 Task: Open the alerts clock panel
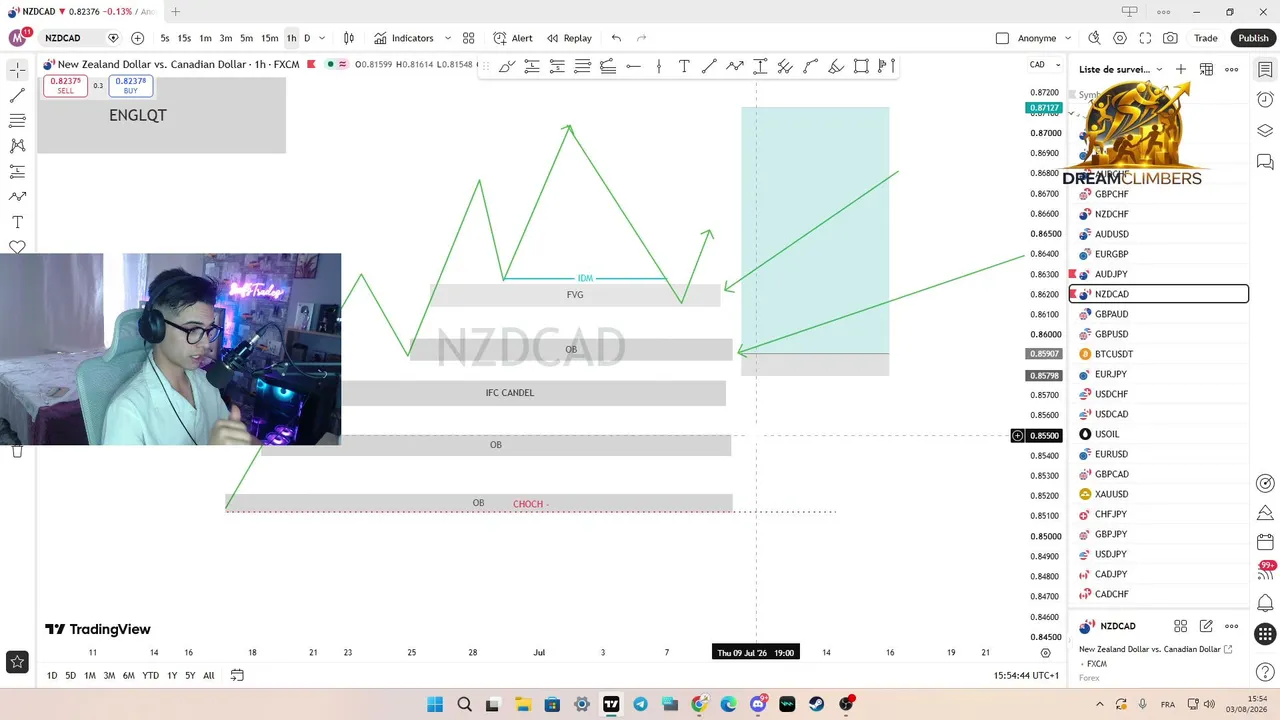(x=1265, y=100)
